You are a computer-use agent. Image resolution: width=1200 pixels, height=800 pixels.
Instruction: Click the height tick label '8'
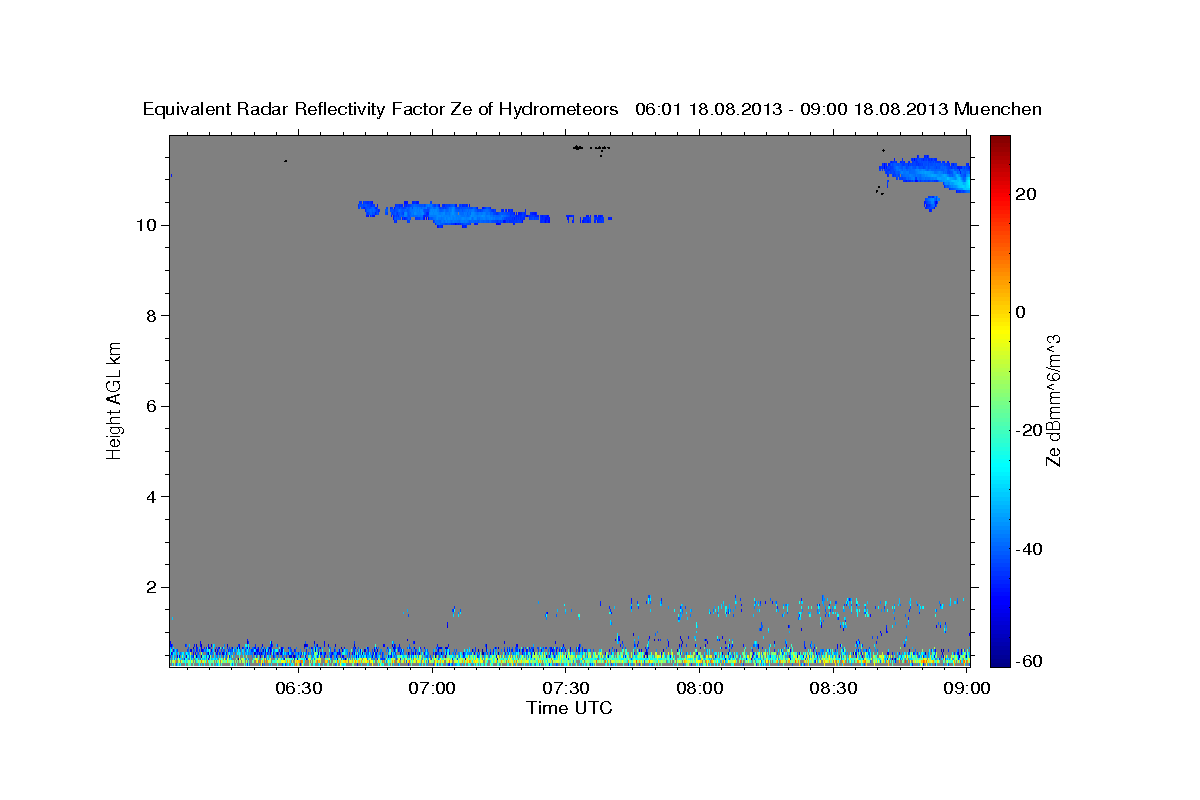(152, 316)
